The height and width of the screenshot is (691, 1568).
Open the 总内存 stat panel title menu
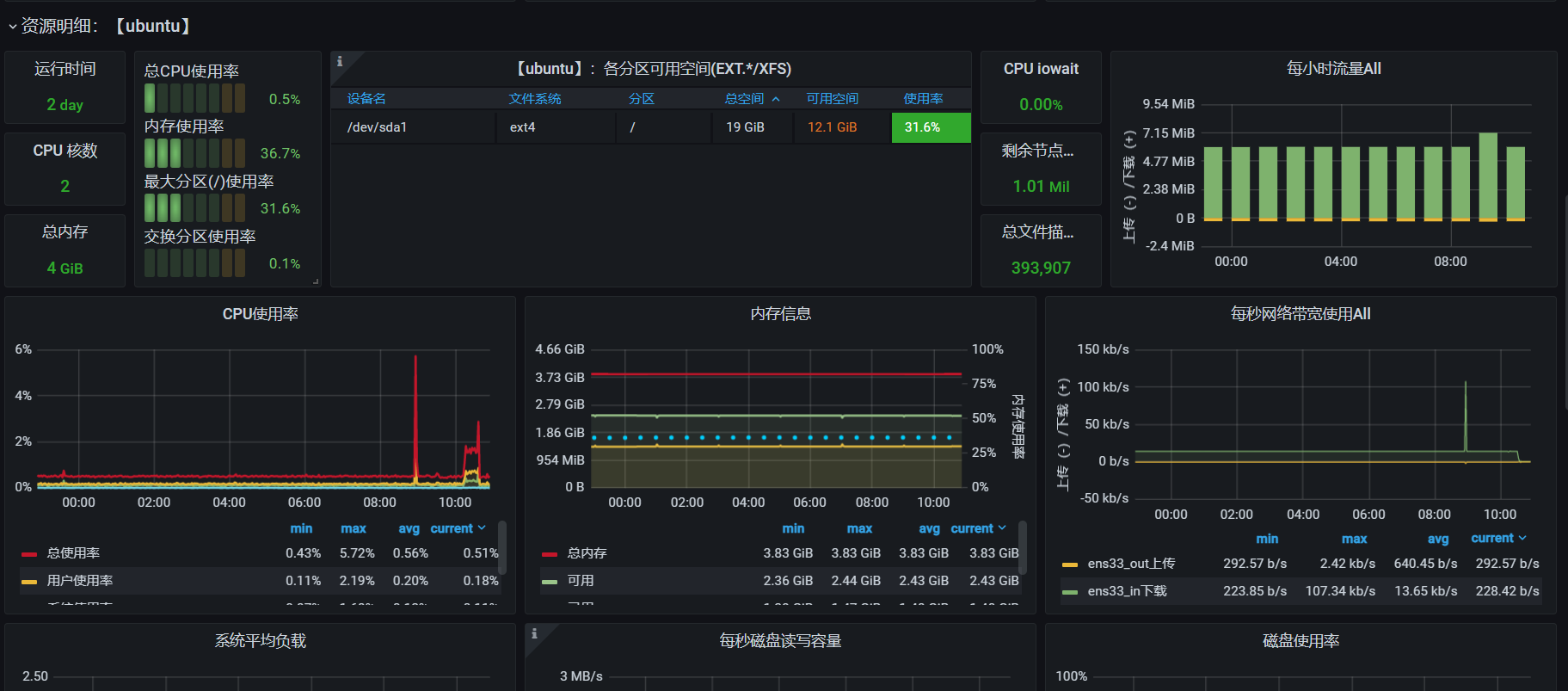(x=65, y=232)
